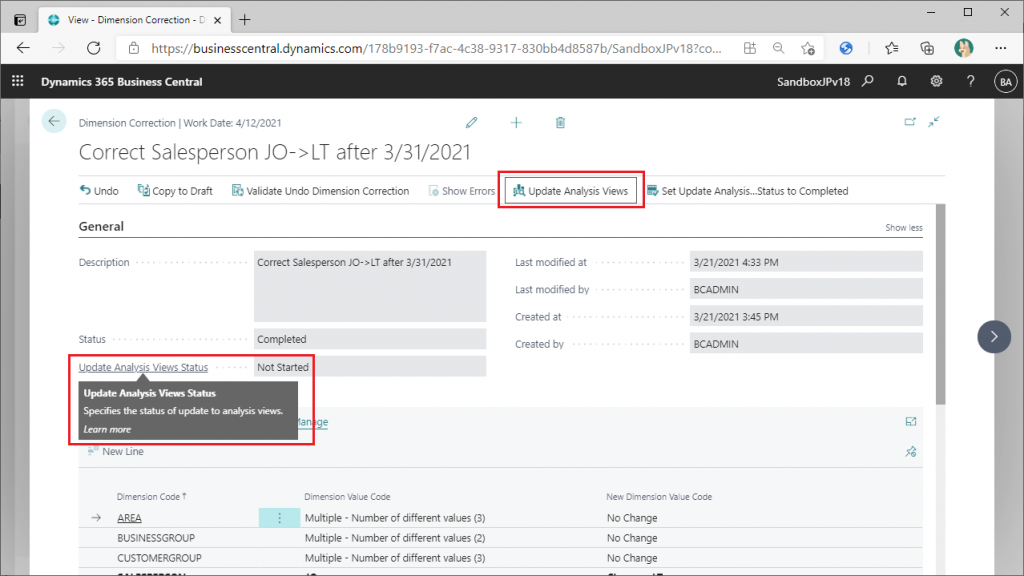Click the Last modified at value
The image size is (1024, 576).
(x=806, y=262)
